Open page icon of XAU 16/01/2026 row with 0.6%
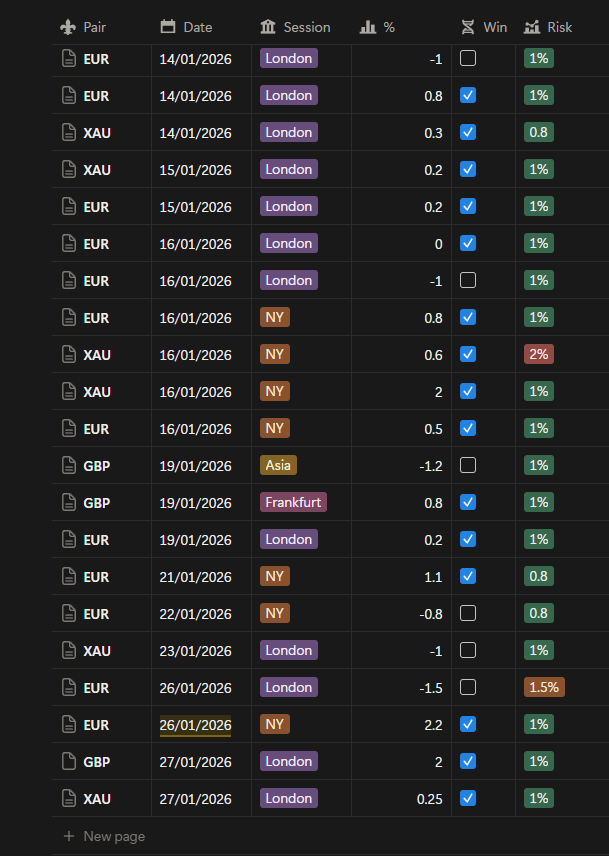Image resolution: width=609 pixels, height=856 pixels. (x=69, y=354)
